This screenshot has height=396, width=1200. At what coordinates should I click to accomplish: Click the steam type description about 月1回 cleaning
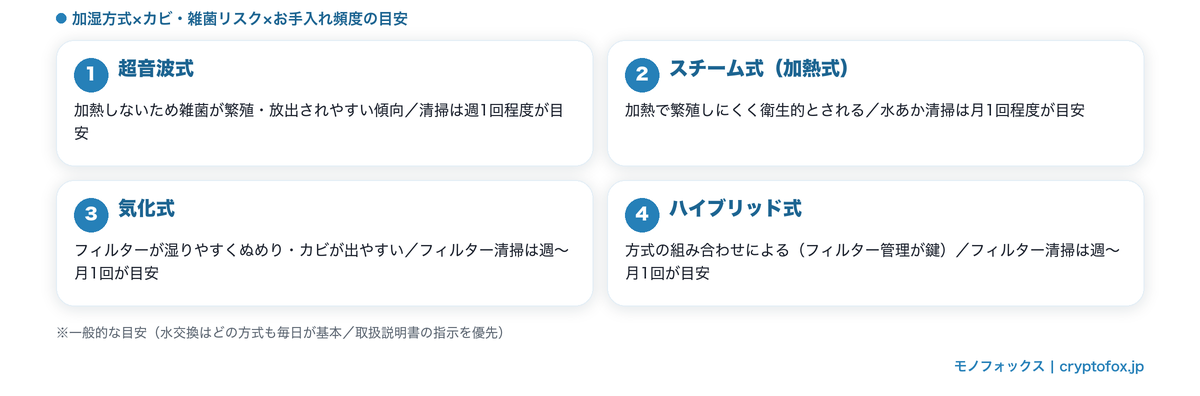click(x=855, y=110)
